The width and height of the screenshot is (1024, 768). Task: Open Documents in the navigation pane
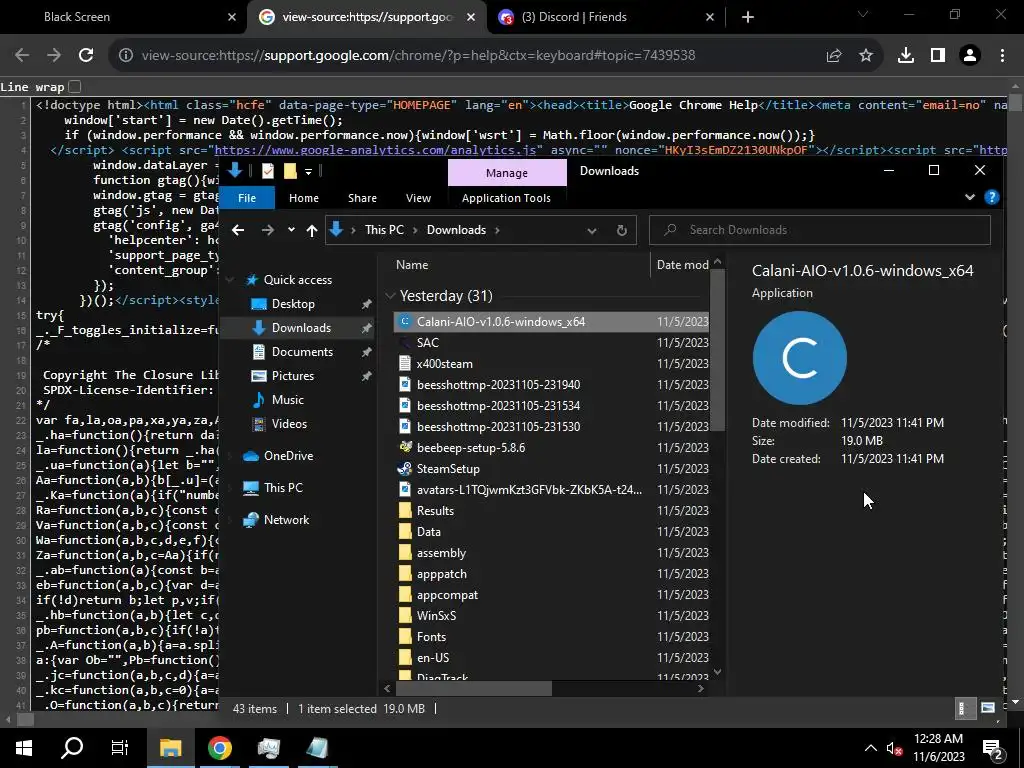click(x=302, y=351)
